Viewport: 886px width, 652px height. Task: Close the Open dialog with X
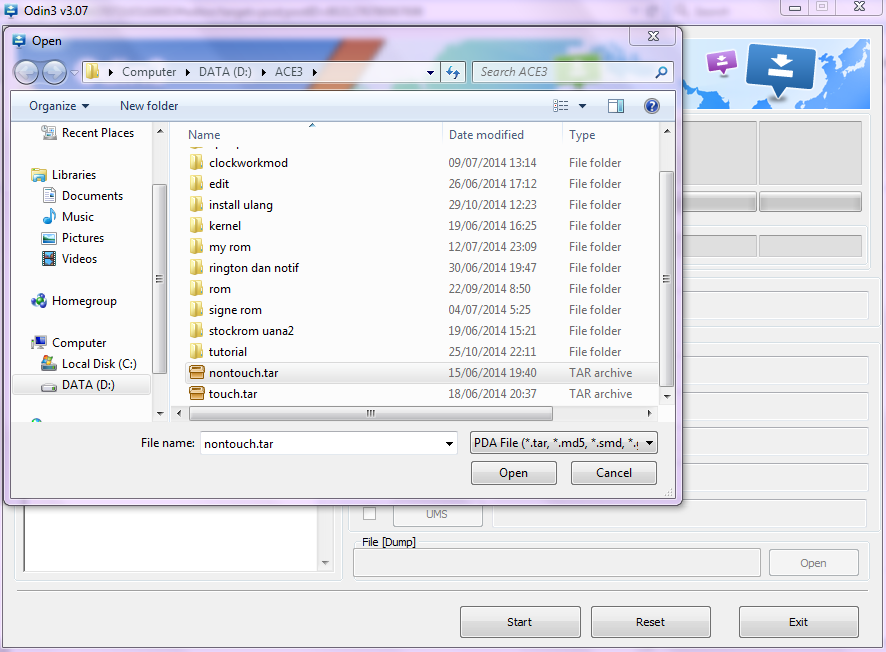(653, 36)
